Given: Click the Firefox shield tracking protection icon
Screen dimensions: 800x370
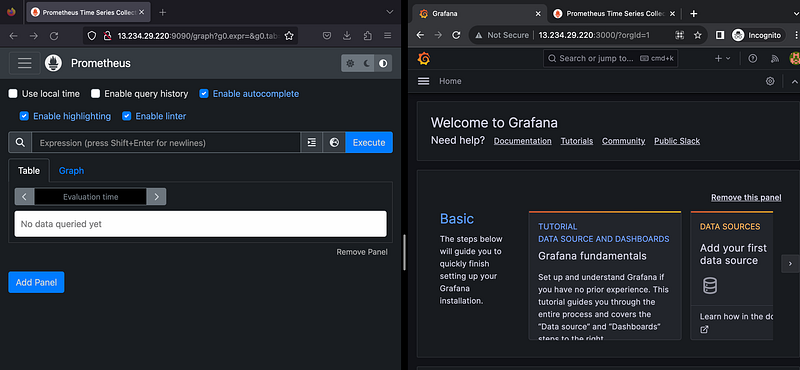Looking at the screenshot, I should point(92,36).
